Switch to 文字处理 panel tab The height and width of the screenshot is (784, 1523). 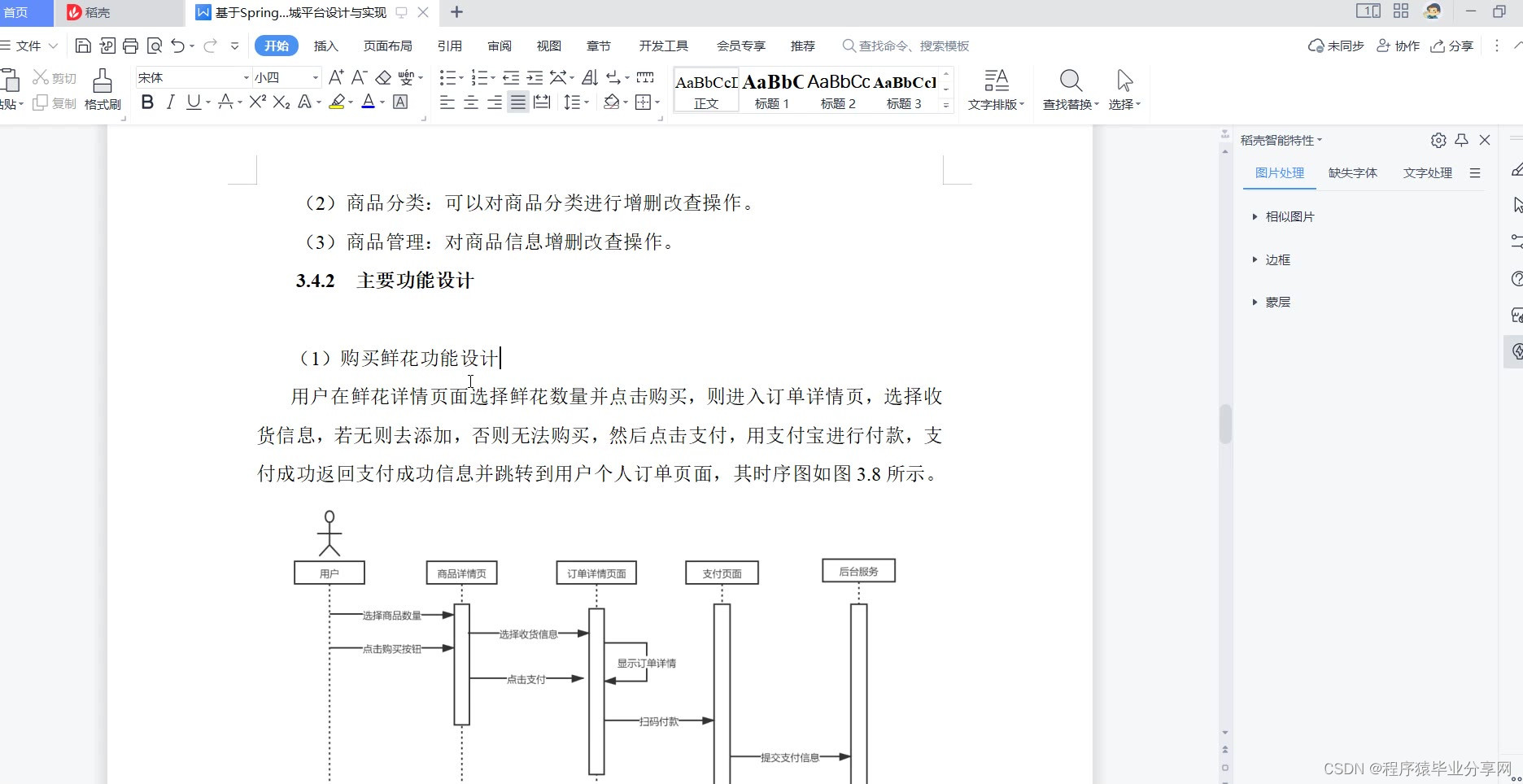coord(1427,172)
